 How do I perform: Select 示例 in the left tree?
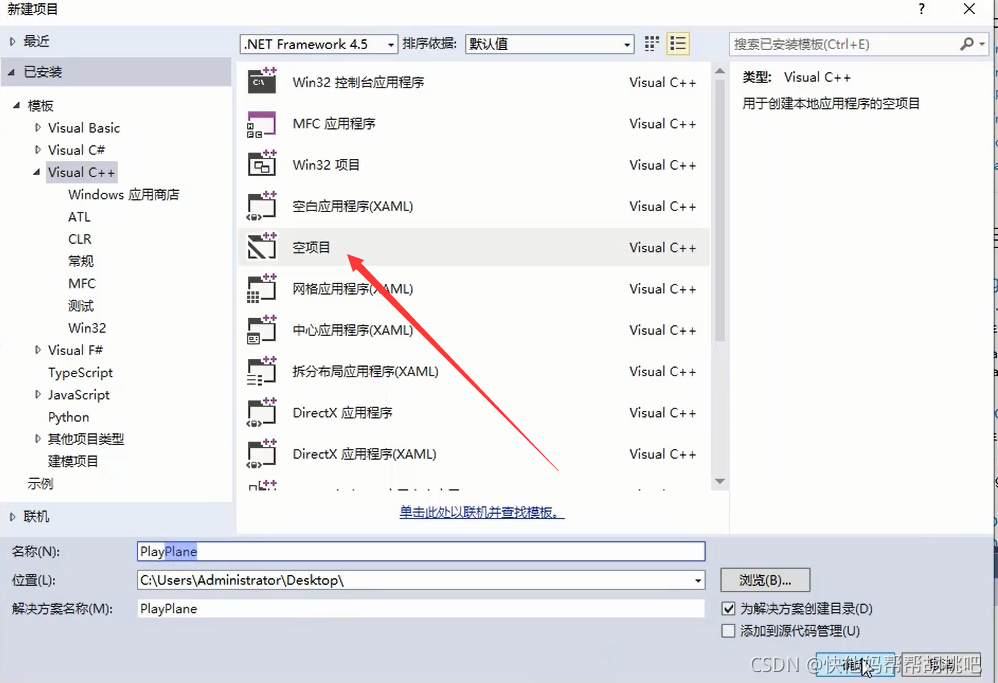click(x=40, y=483)
